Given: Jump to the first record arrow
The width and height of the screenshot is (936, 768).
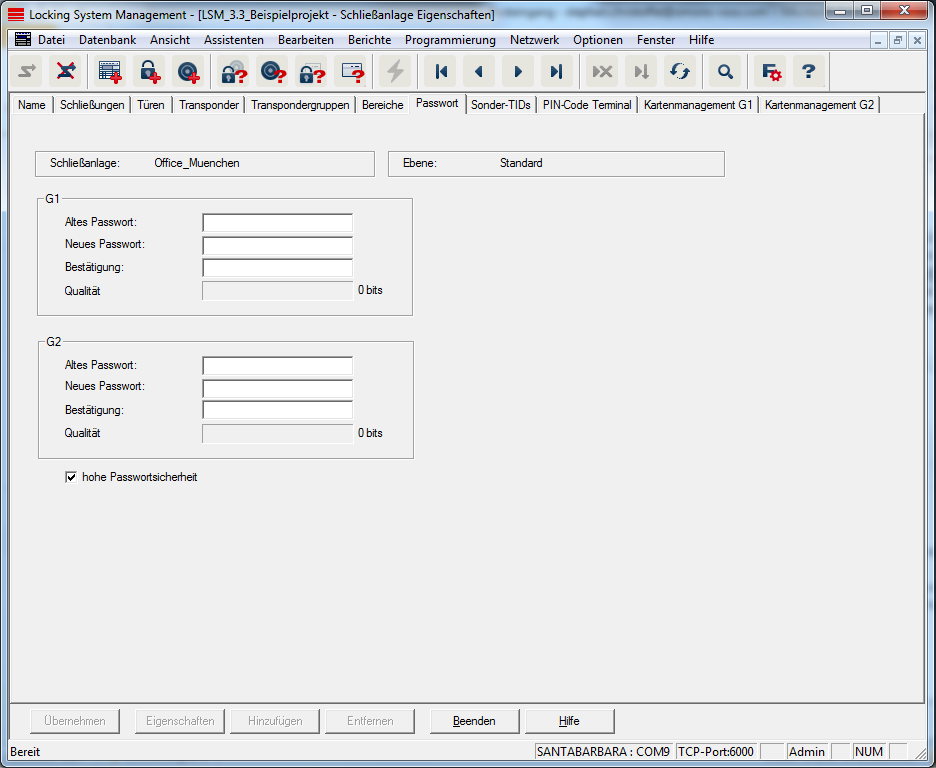Looking at the screenshot, I should (440, 72).
